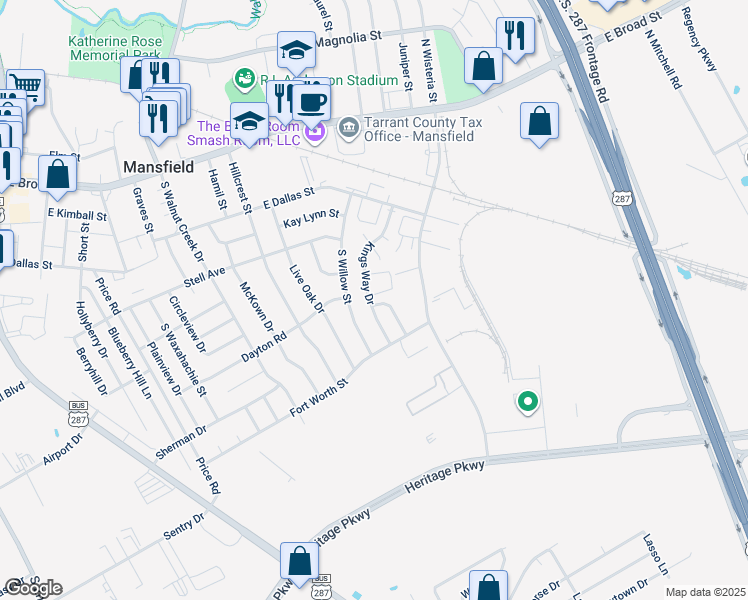This screenshot has height=600, width=748.
Task: Open the Tarrant County Tax Office marker
Action: (x=349, y=129)
